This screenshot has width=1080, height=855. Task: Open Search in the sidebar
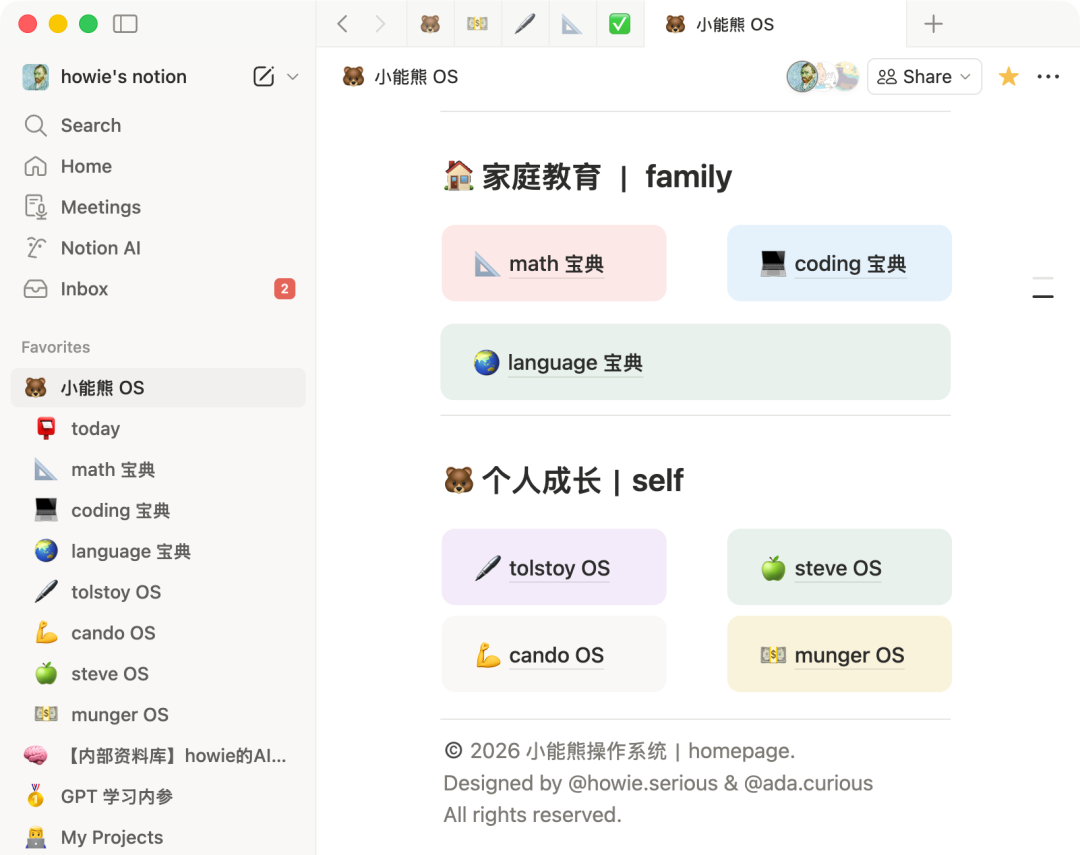click(x=158, y=125)
